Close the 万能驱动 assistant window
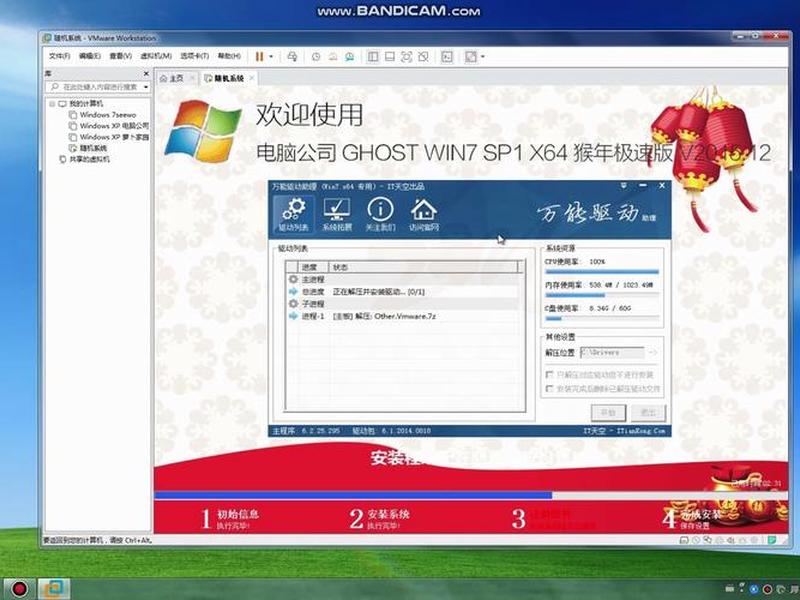This screenshot has width=800, height=600. 662,186
